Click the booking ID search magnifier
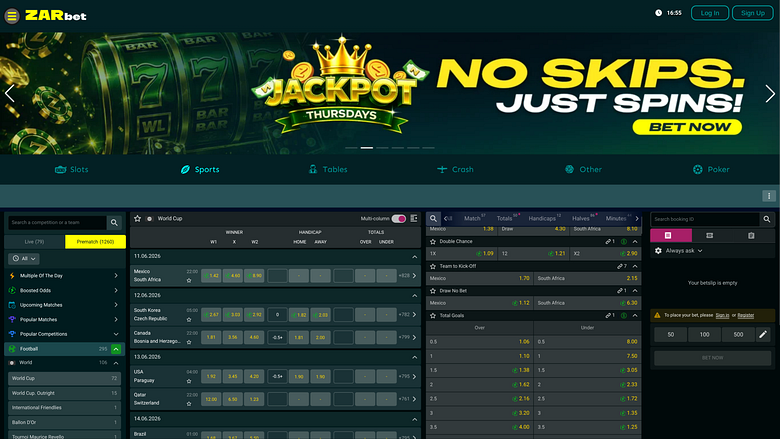The image size is (780, 439). [767, 219]
